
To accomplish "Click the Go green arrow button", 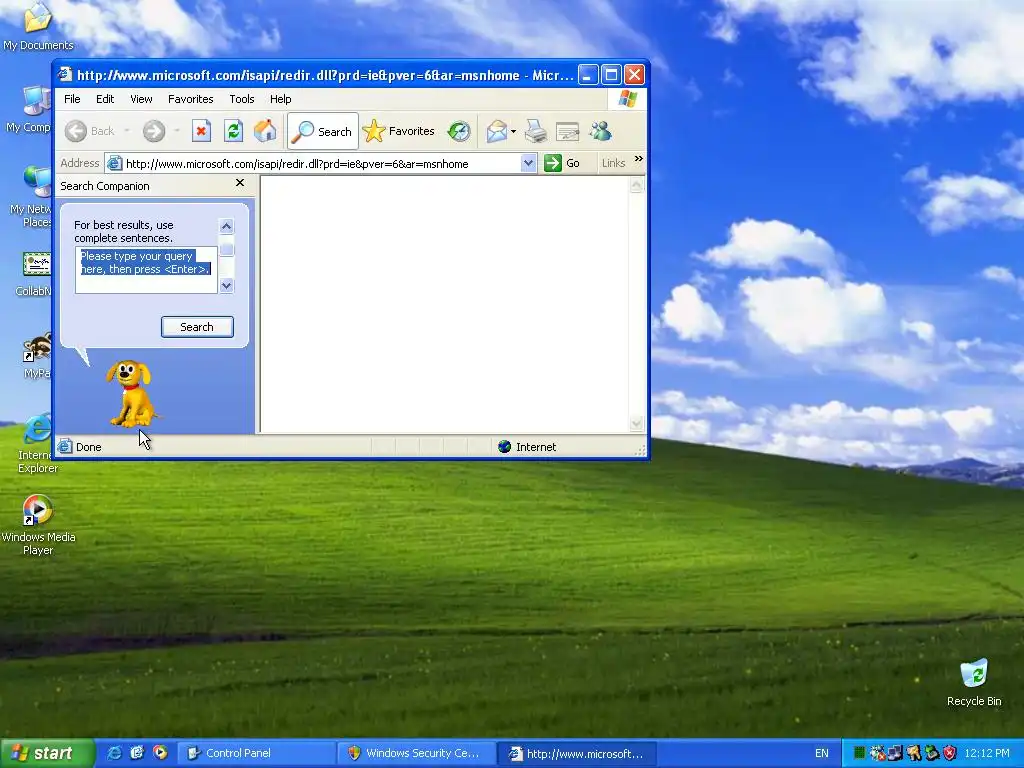I will [562, 163].
